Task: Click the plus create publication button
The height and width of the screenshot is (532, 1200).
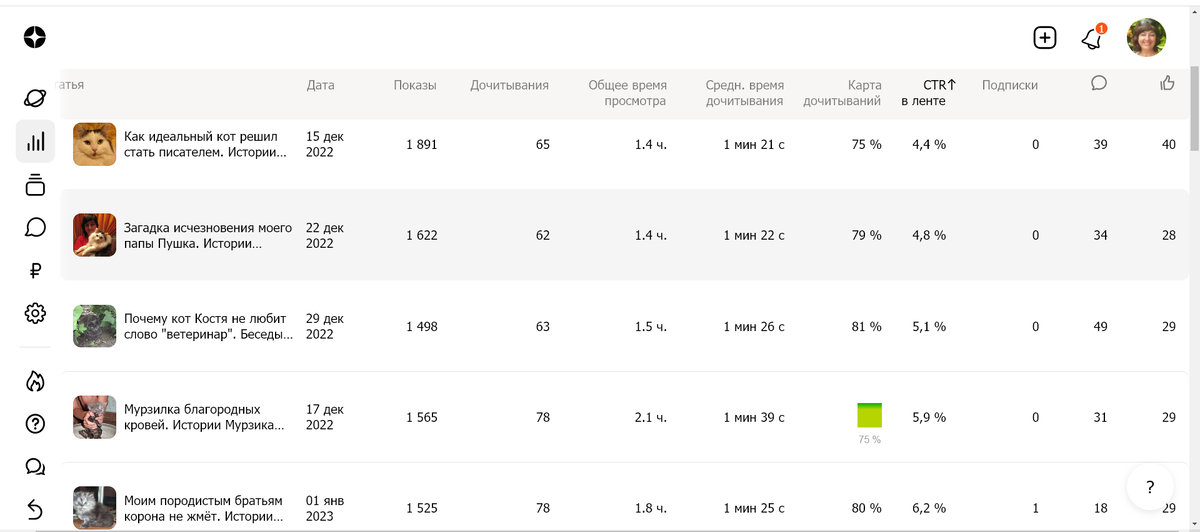Action: point(1044,38)
